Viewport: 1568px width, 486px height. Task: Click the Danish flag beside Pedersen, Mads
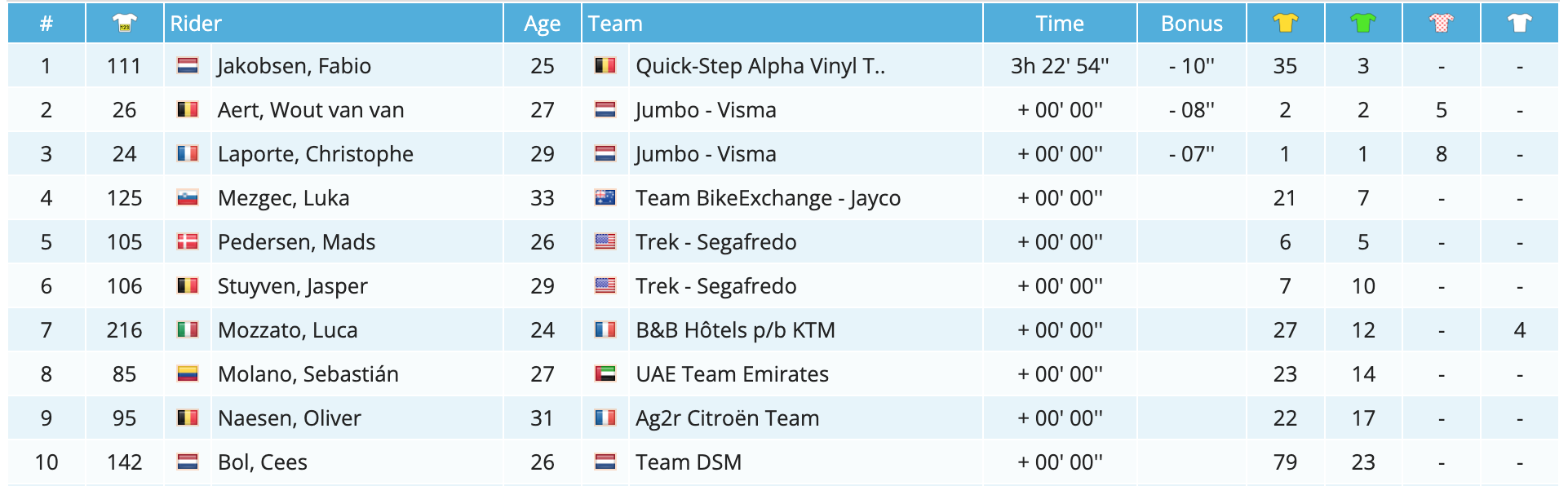tap(188, 242)
